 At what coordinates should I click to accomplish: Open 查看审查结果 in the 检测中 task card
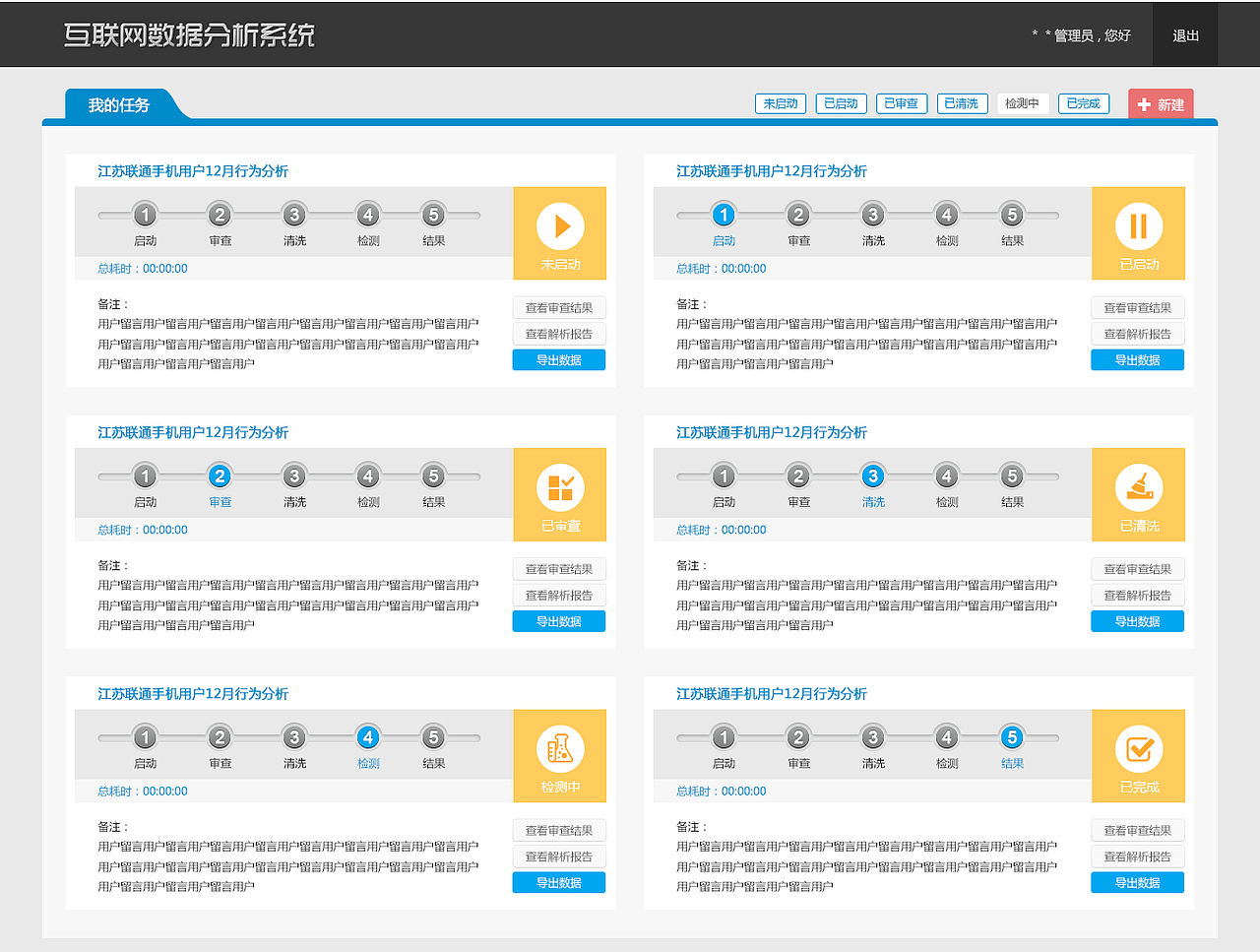click(559, 831)
